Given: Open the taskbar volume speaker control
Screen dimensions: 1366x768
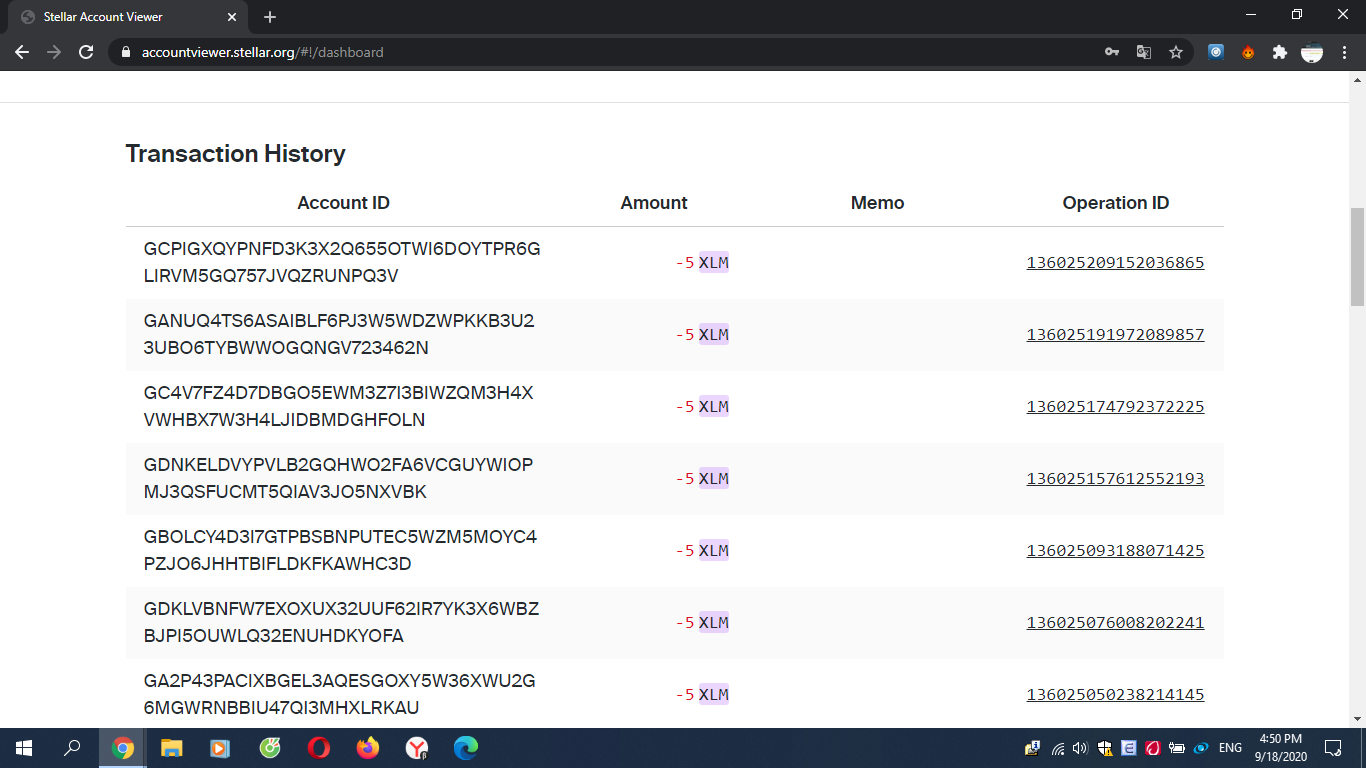Looking at the screenshot, I should pyautogui.click(x=1080, y=748).
